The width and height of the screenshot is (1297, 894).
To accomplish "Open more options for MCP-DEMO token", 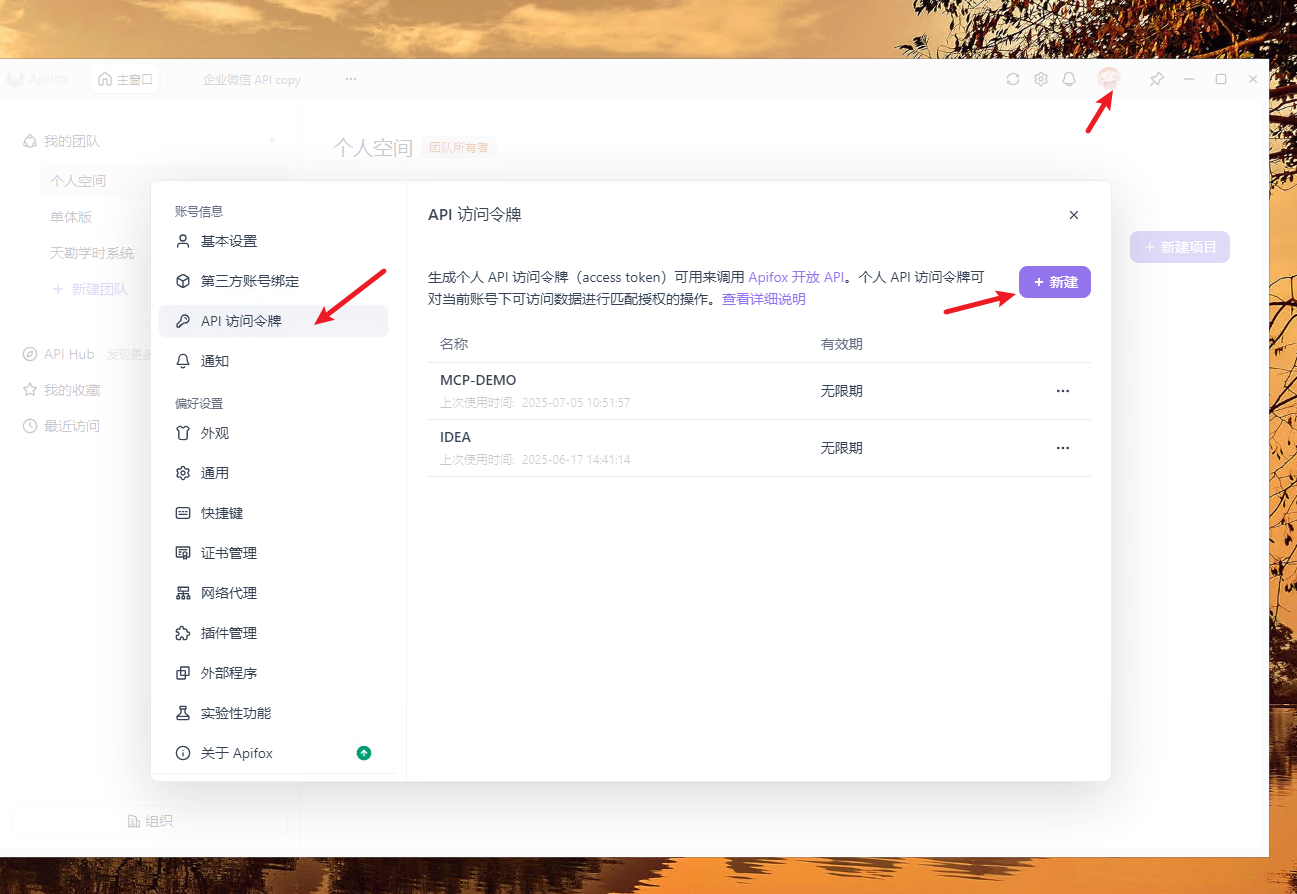I will (x=1062, y=391).
